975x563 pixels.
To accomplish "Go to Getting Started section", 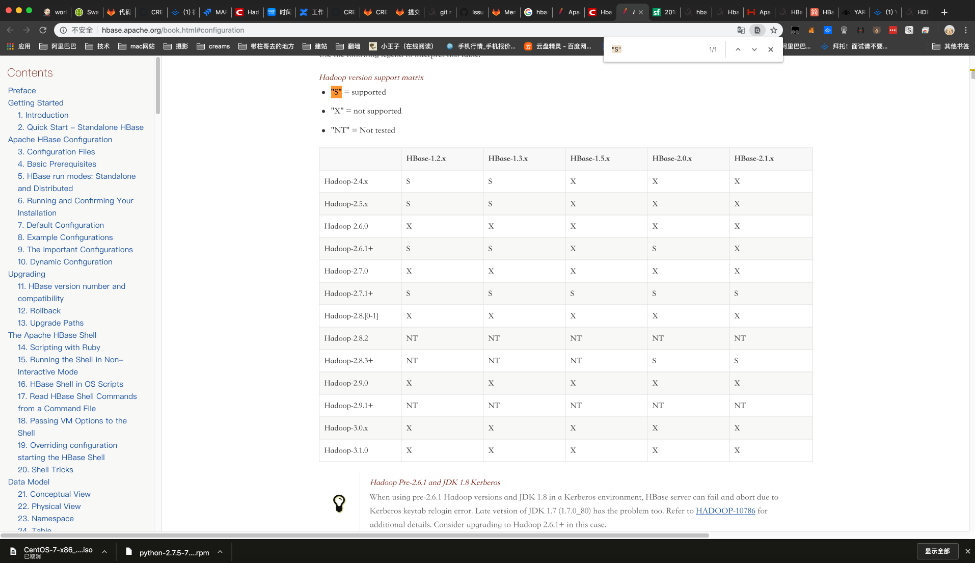I will [35, 103].
